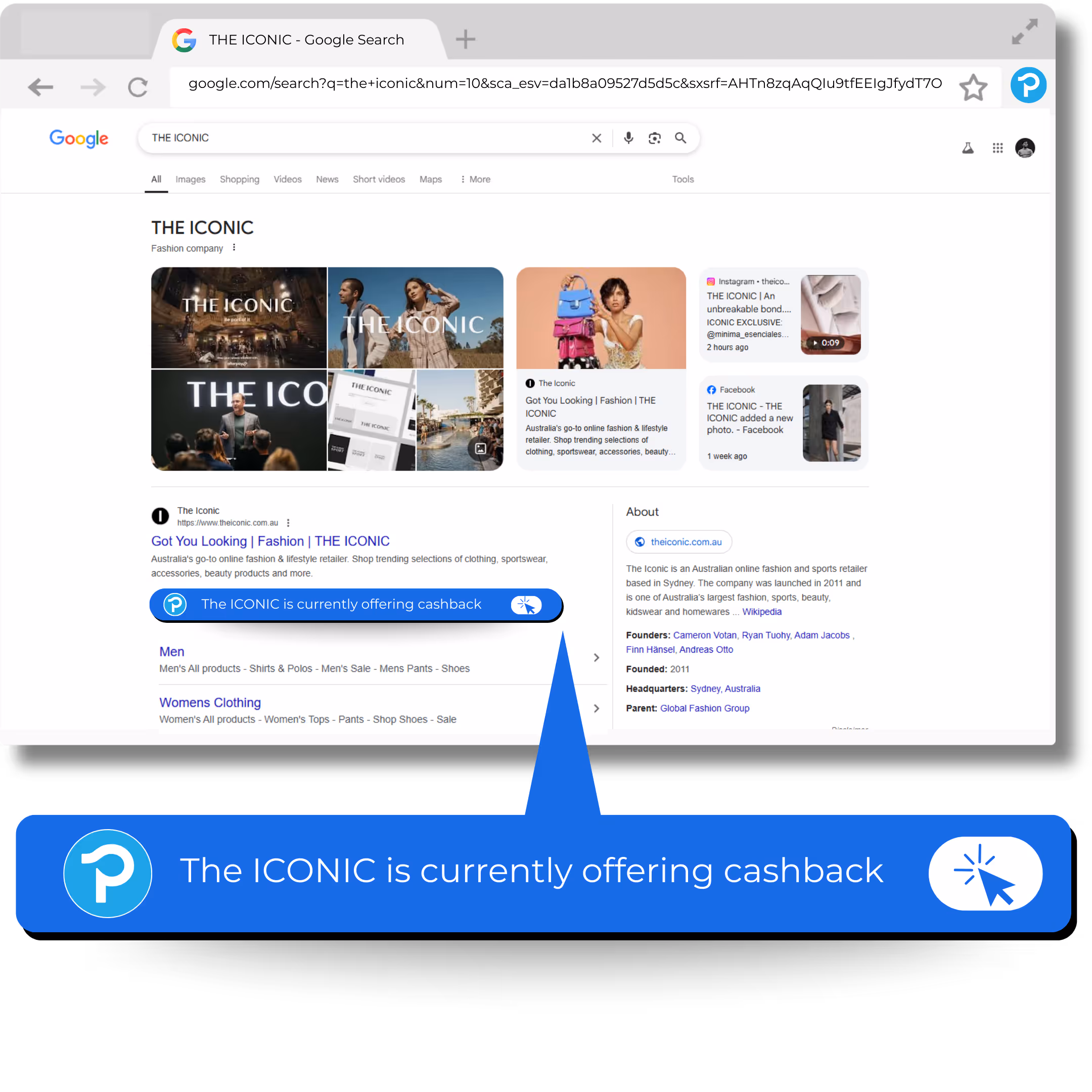Image resolution: width=1092 pixels, height=1092 pixels.
Task: Open a new tab with plus icon
Action: pos(465,39)
